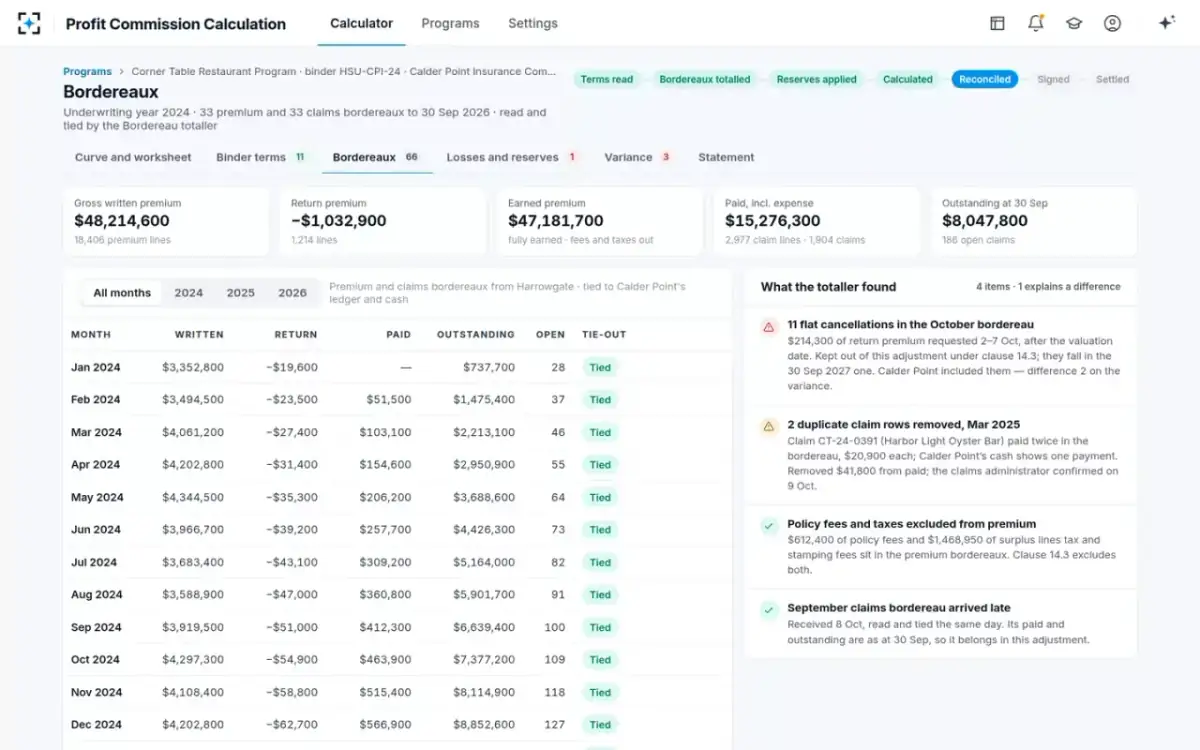Select the Bordereaux tab
Viewport: 1200px width, 750px height.
pyautogui.click(x=376, y=157)
